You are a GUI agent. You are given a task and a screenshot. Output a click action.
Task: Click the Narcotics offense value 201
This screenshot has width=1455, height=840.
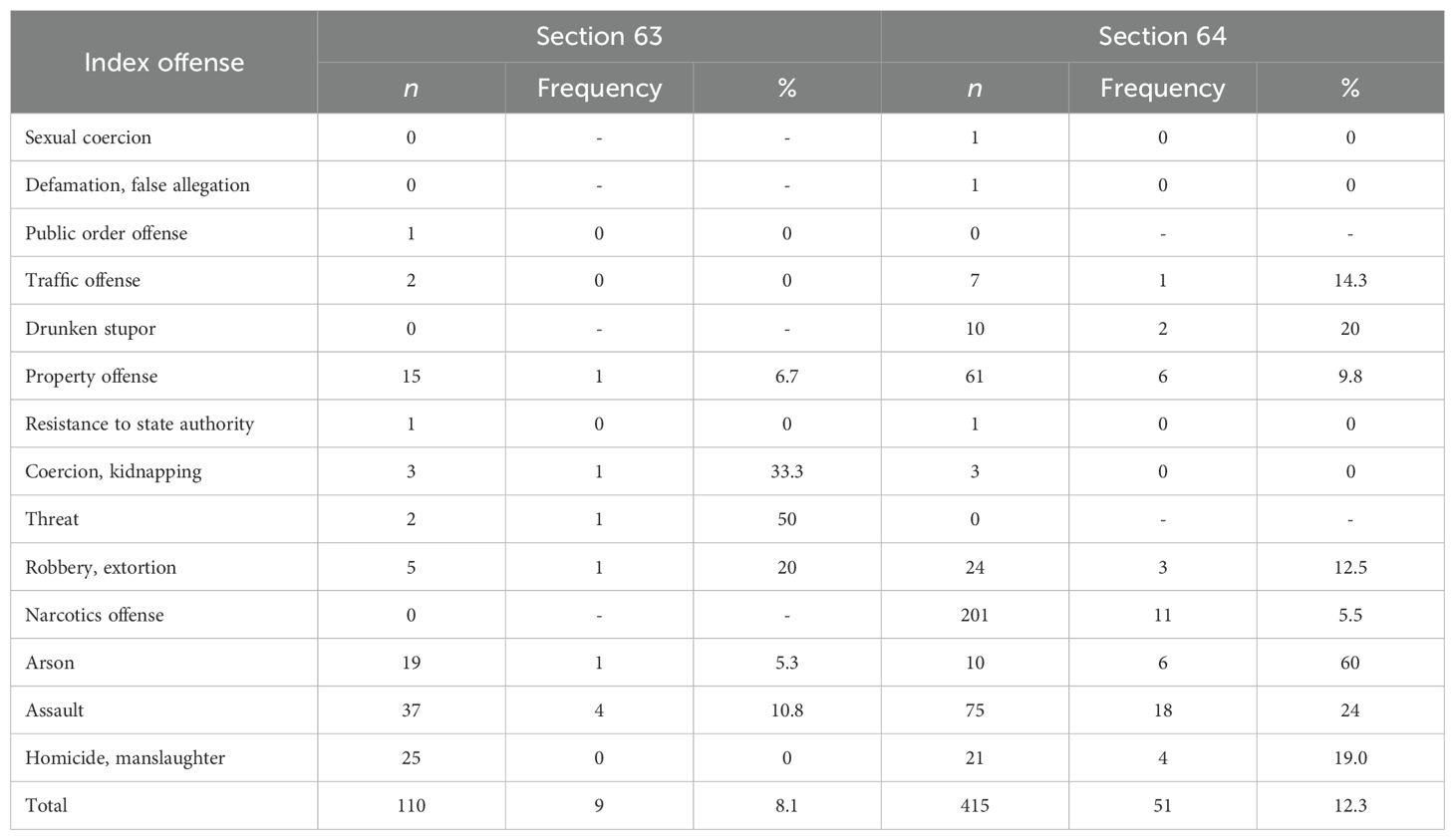tap(975, 615)
